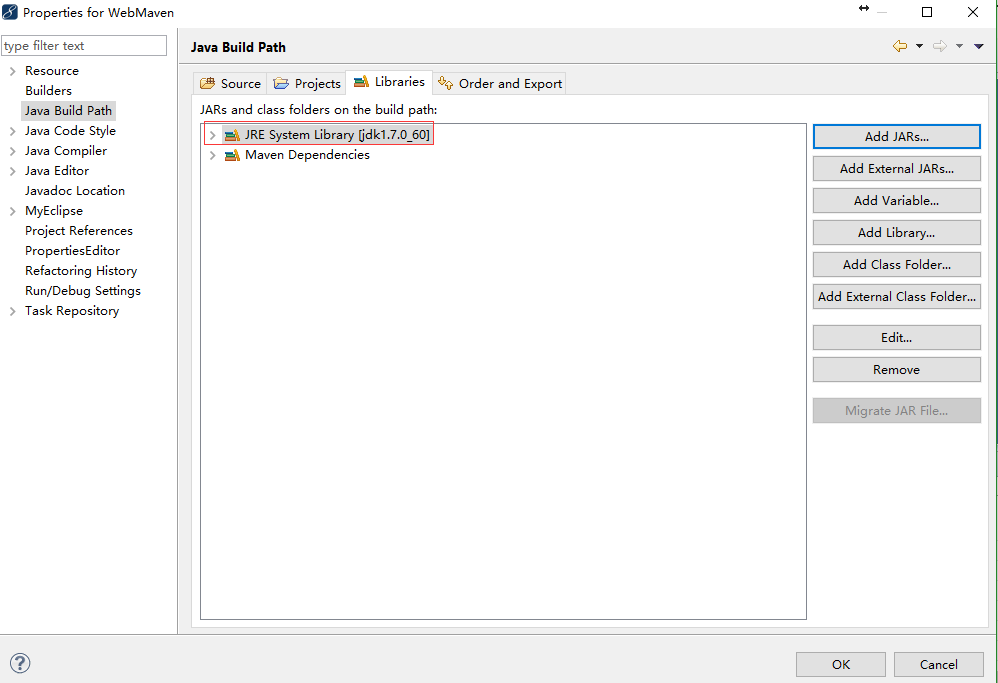
Task: Switch to the Projects tab
Action: [x=307, y=83]
